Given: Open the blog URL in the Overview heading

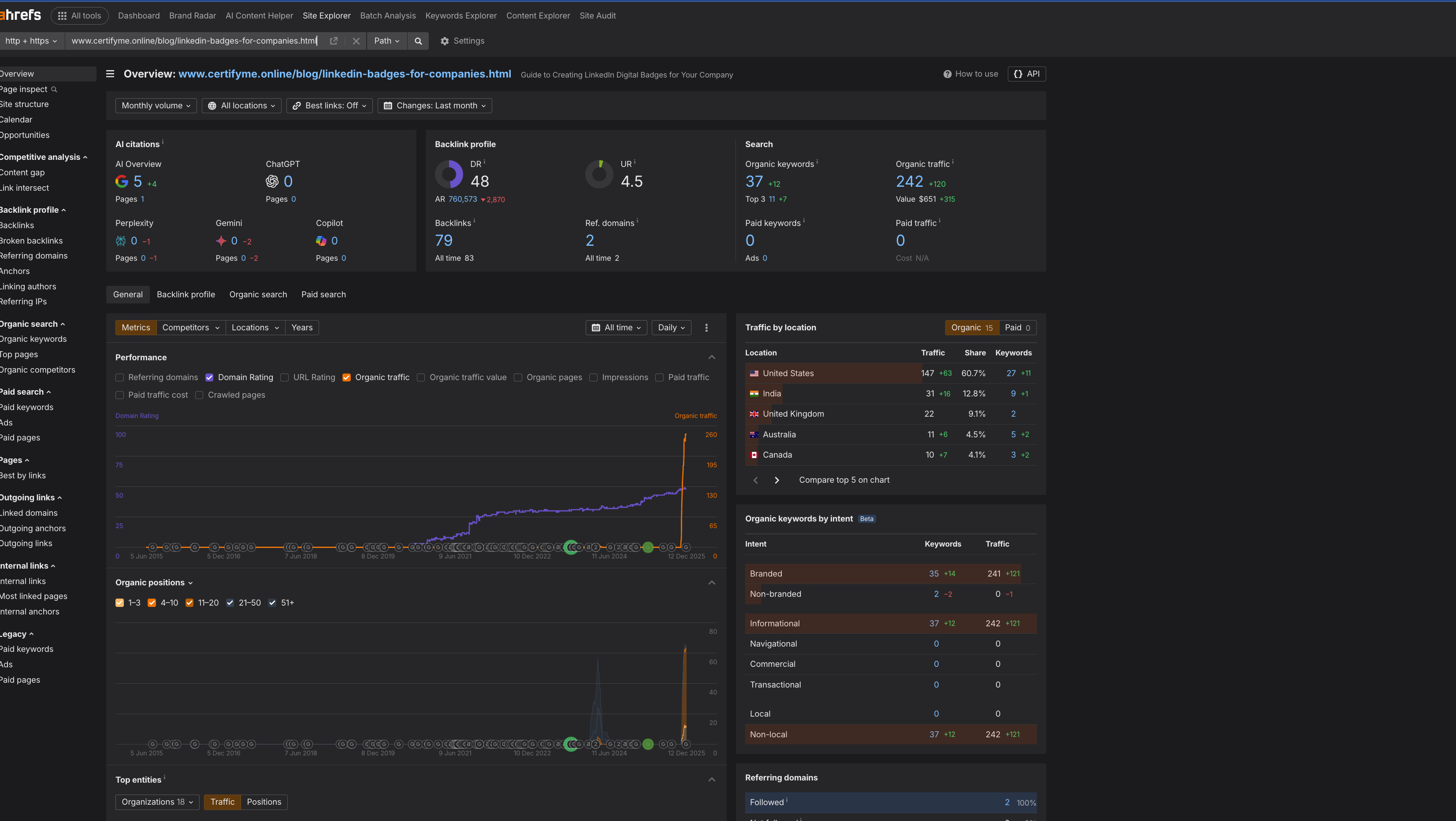Looking at the screenshot, I should (344, 74).
